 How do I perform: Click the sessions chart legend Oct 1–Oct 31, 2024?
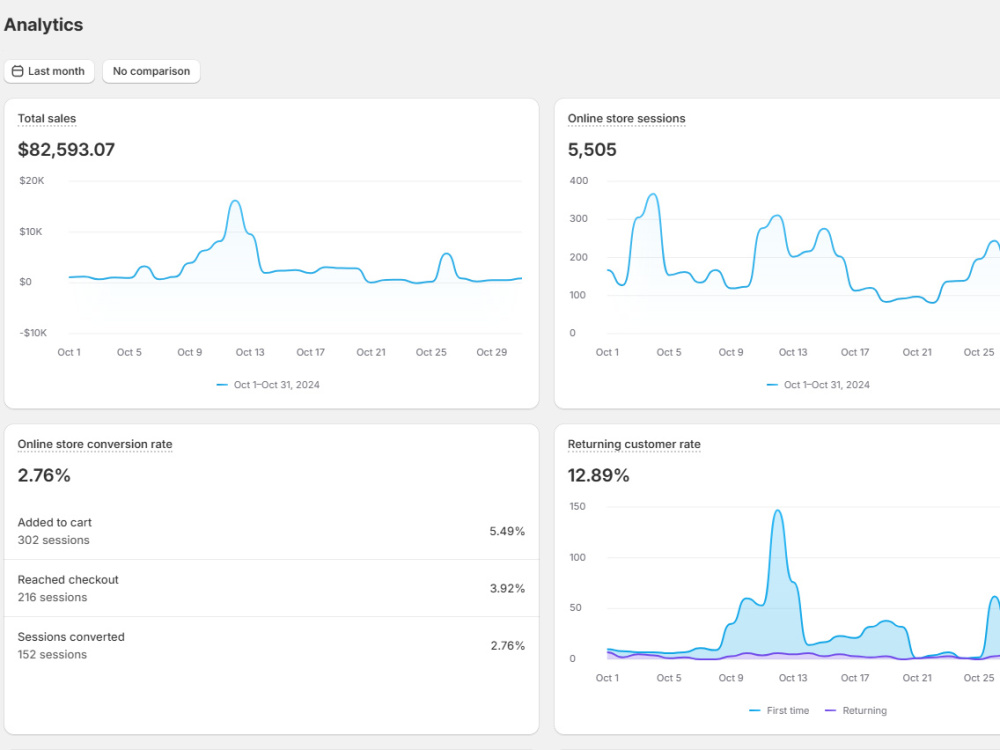coord(818,385)
